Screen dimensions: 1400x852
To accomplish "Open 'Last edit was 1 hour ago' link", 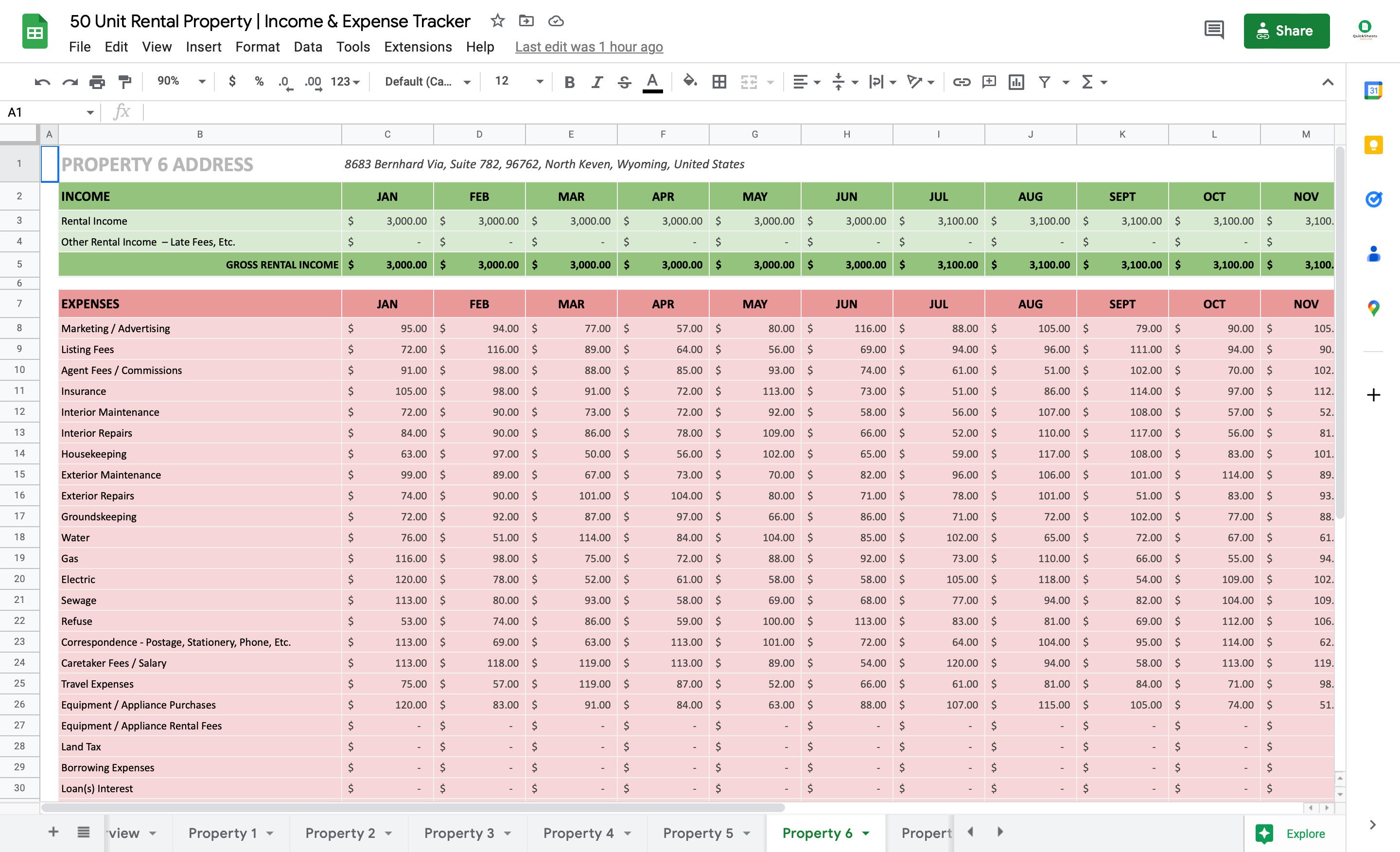I will [589, 47].
